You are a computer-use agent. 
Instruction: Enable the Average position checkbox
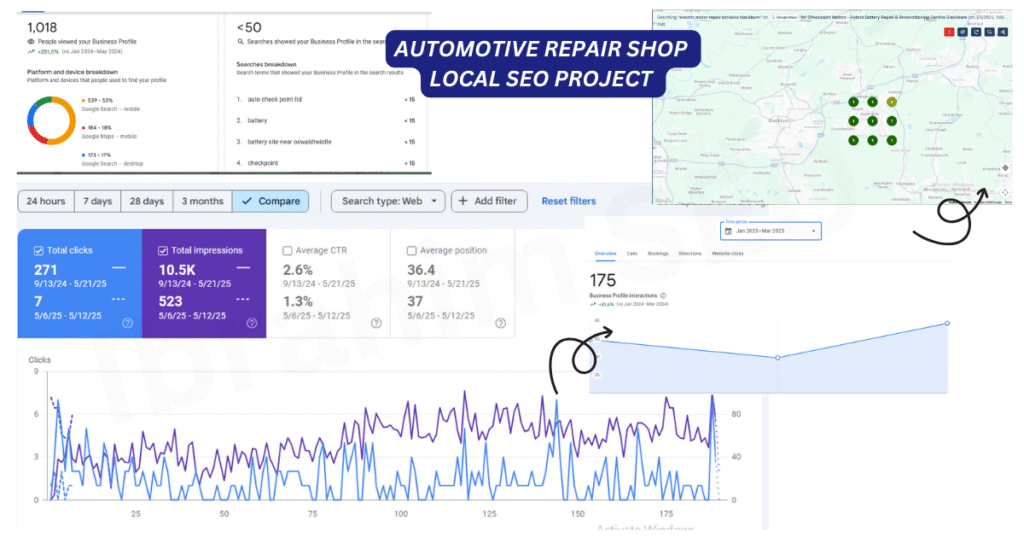[x=412, y=251]
